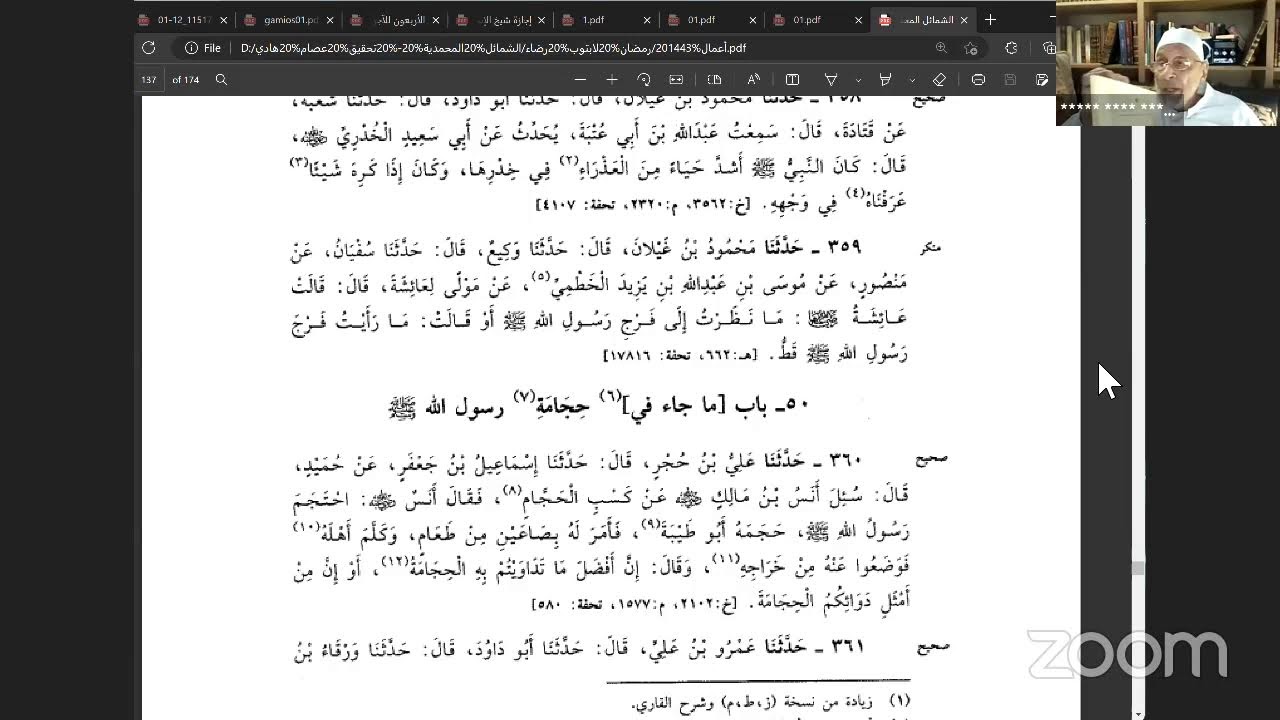Select the Highlight tool
Viewport: 1280px width, 720px height.
pos(885,80)
